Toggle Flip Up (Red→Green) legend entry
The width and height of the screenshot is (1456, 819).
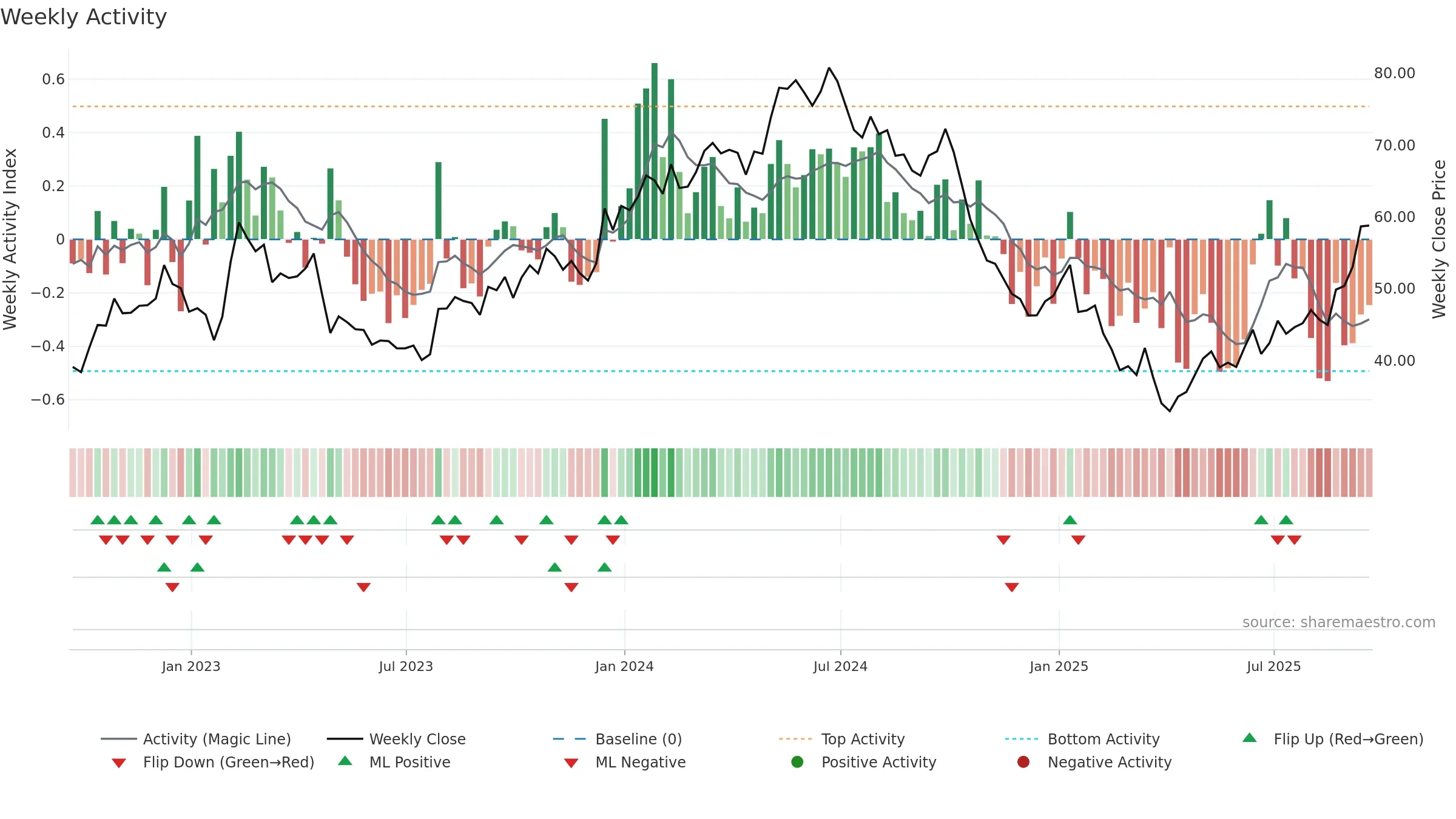(1332, 739)
